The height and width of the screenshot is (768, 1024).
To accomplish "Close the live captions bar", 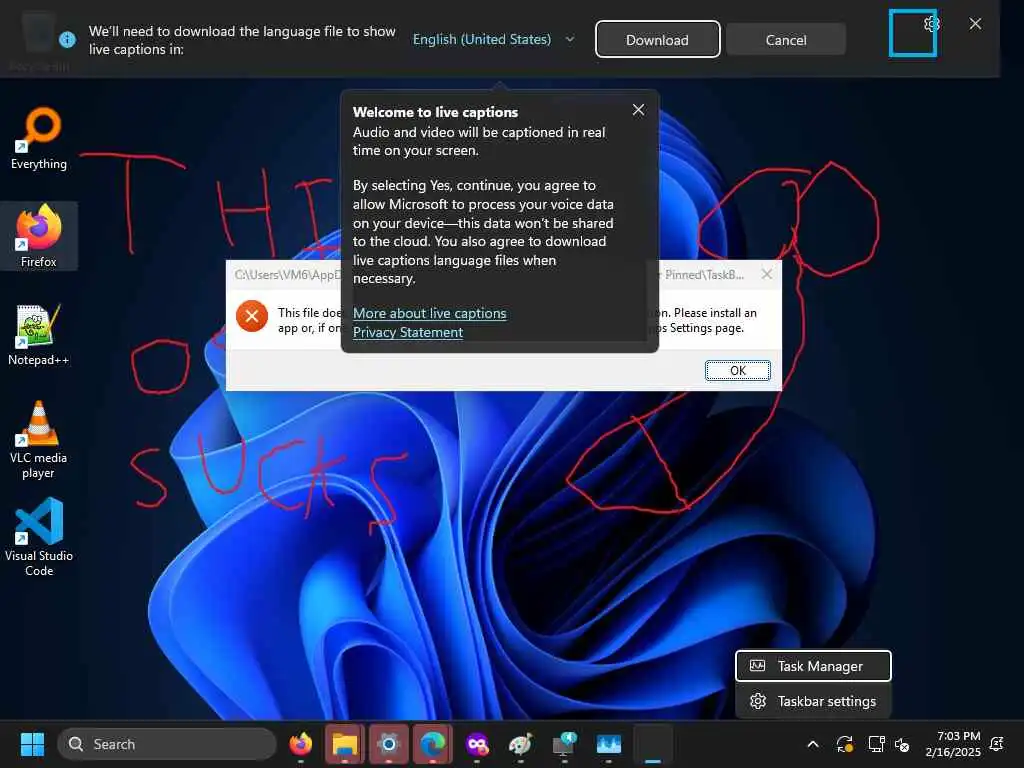I will (x=975, y=24).
